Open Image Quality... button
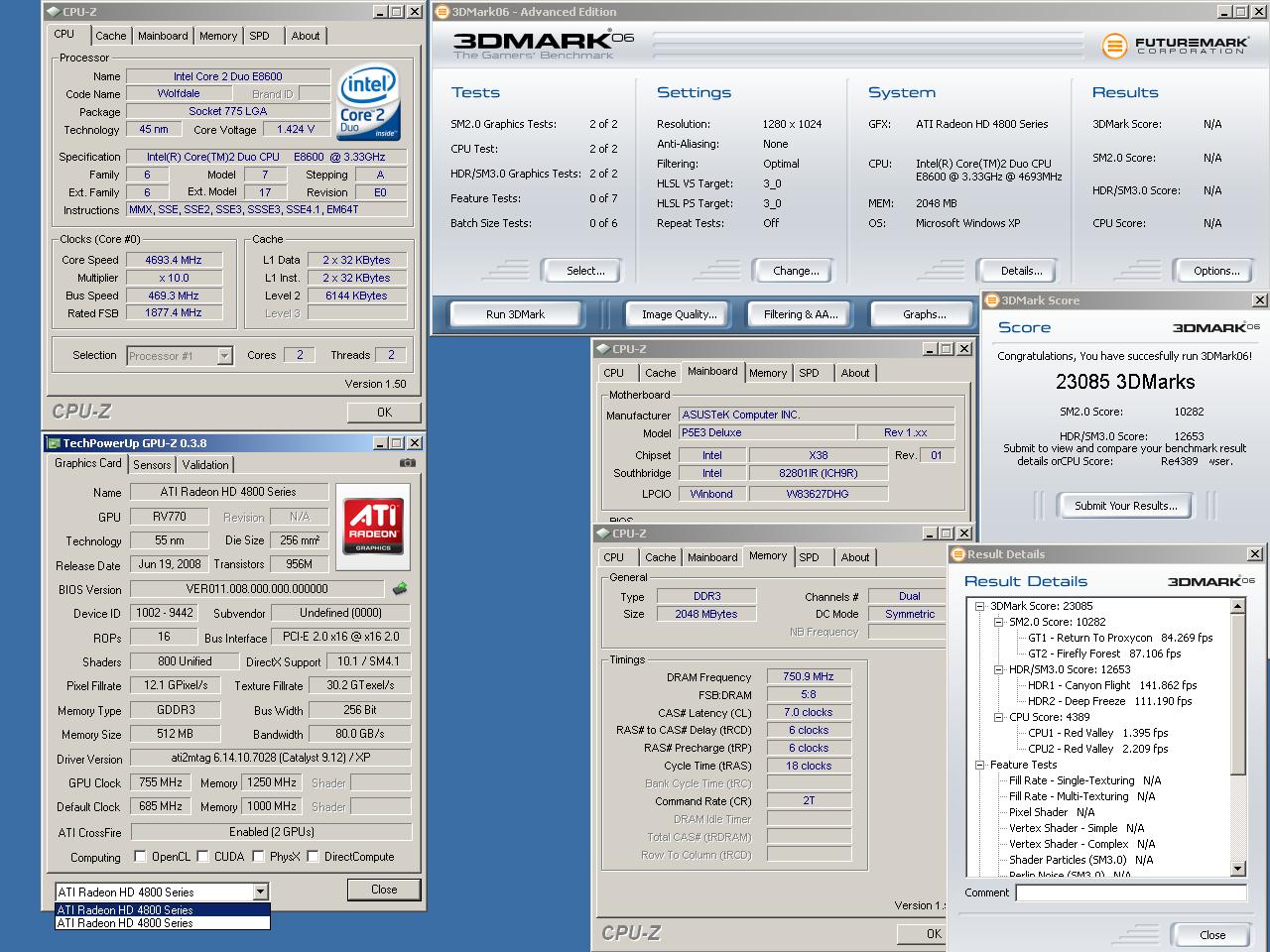The height and width of the screenshot is (952, 1270). point(679,314)
